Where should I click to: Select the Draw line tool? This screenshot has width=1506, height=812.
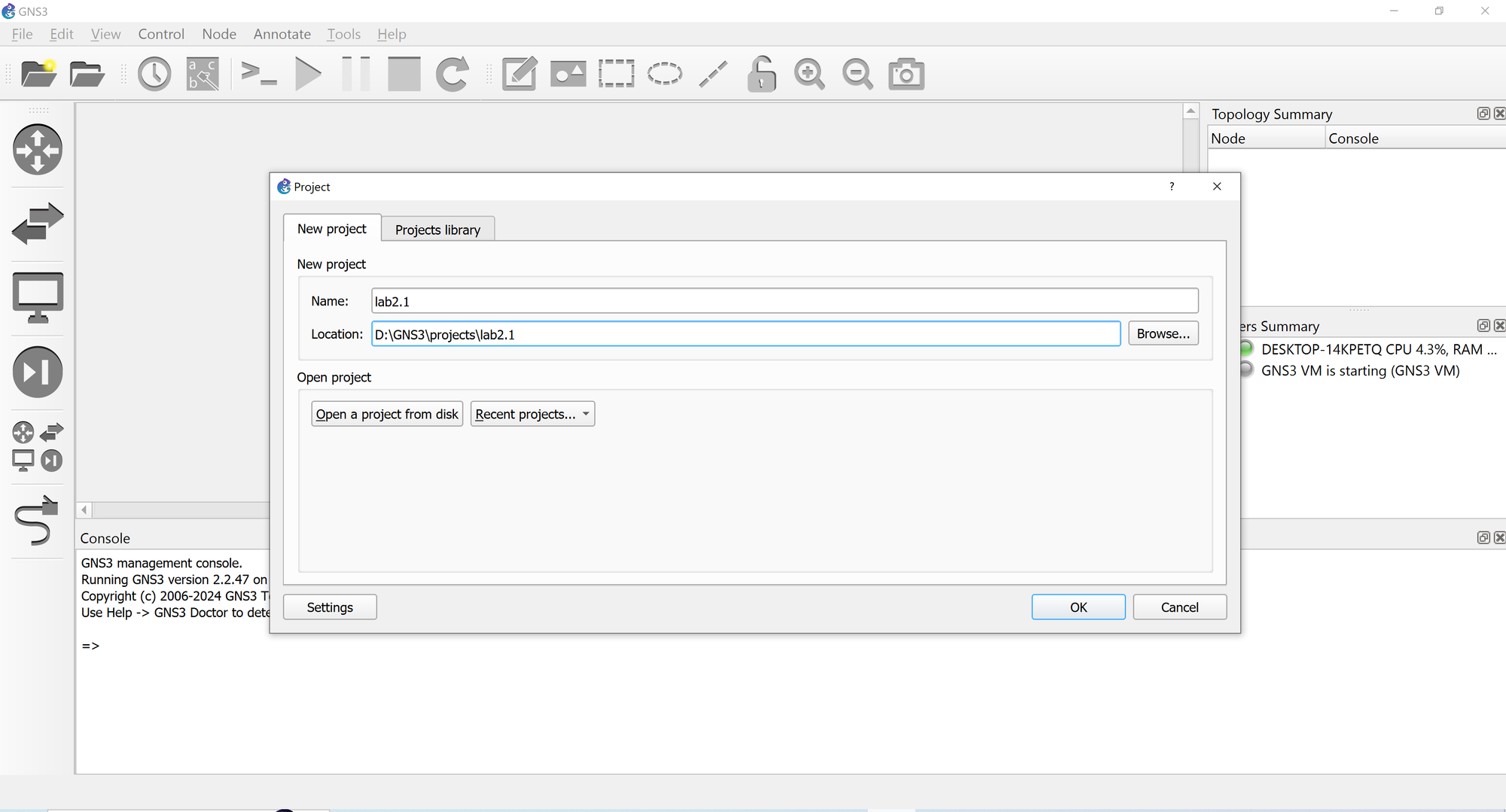[713, 74]
